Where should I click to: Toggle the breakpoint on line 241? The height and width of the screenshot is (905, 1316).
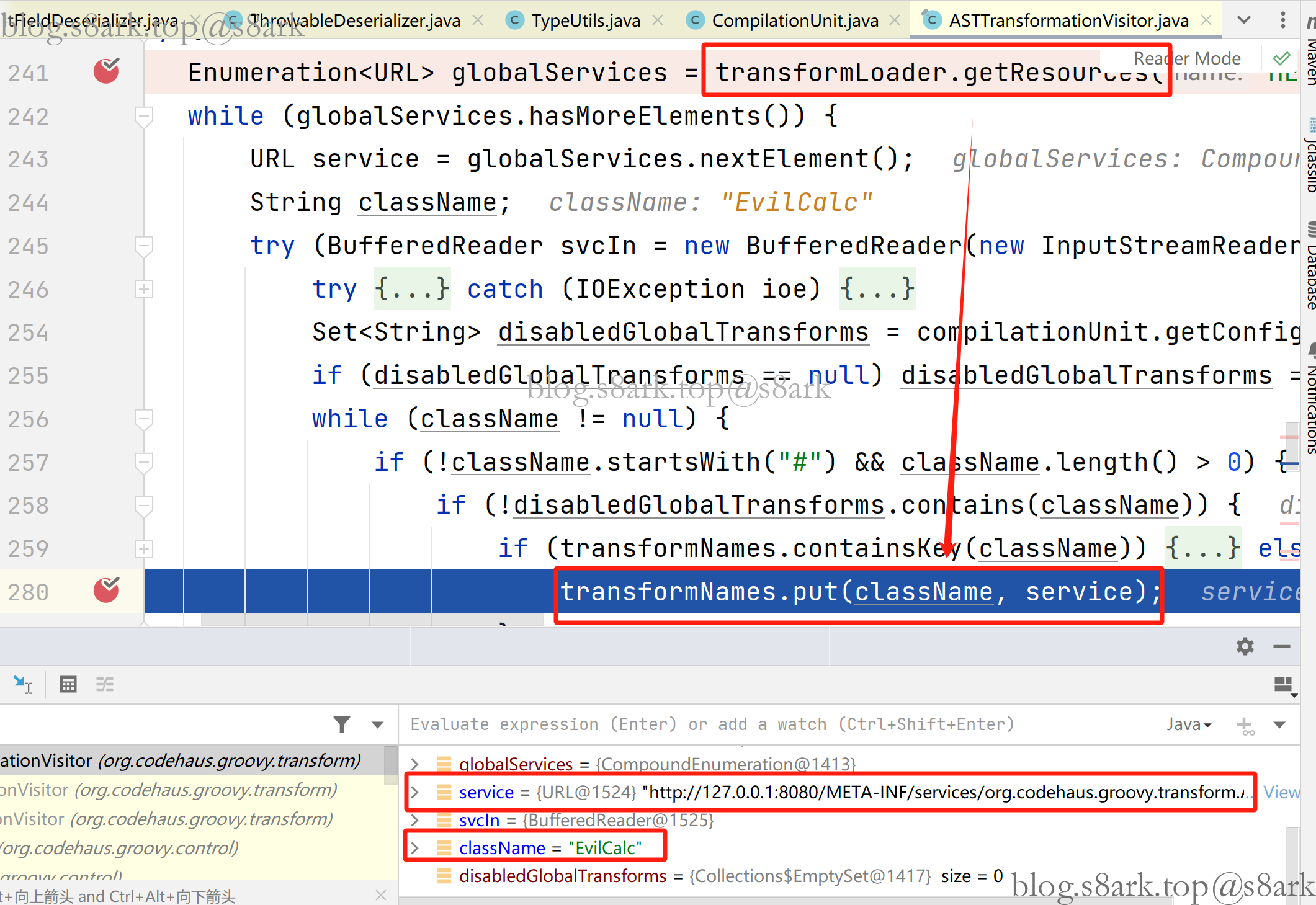click(x=106, y=71)
